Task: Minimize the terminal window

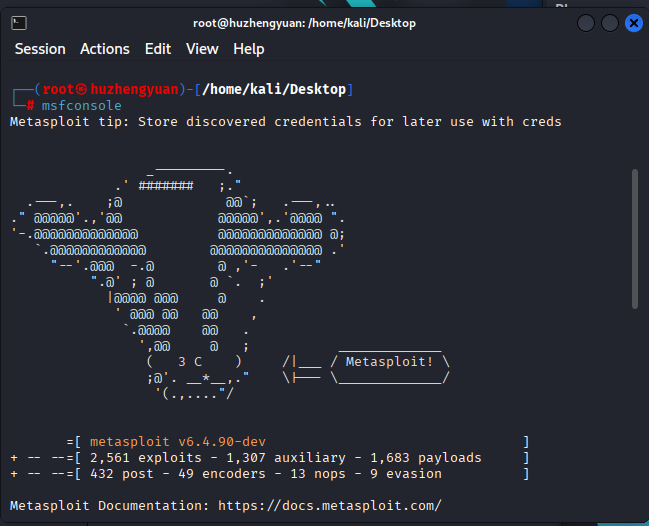Action: coord(586,23)
